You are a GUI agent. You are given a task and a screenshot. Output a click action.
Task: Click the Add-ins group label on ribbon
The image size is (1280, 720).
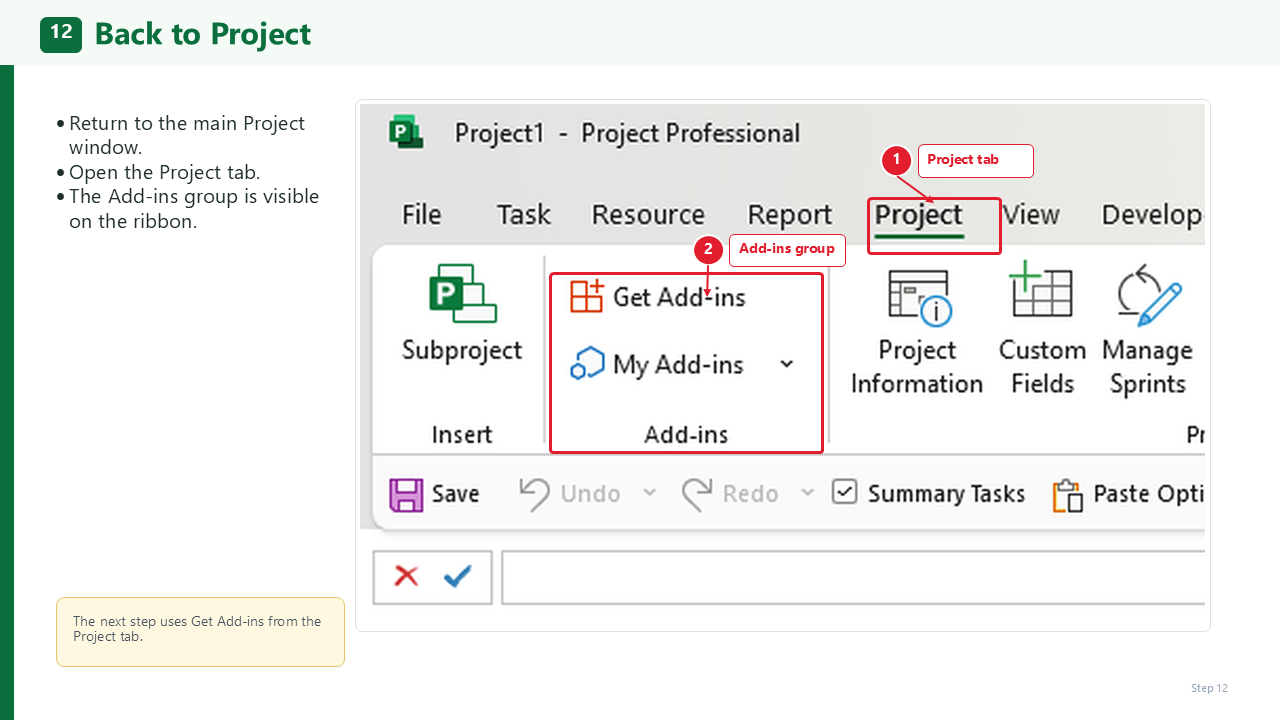coord(686,435)
